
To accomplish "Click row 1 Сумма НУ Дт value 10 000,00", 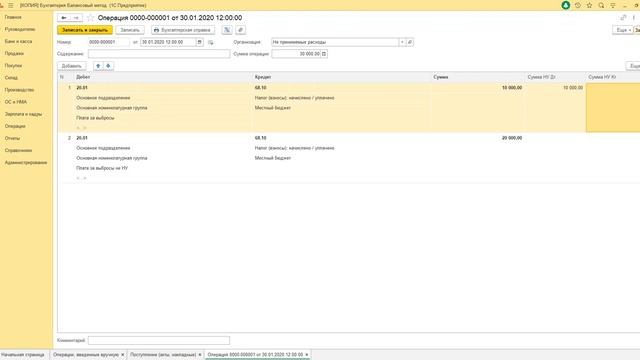I will (573, 88).
